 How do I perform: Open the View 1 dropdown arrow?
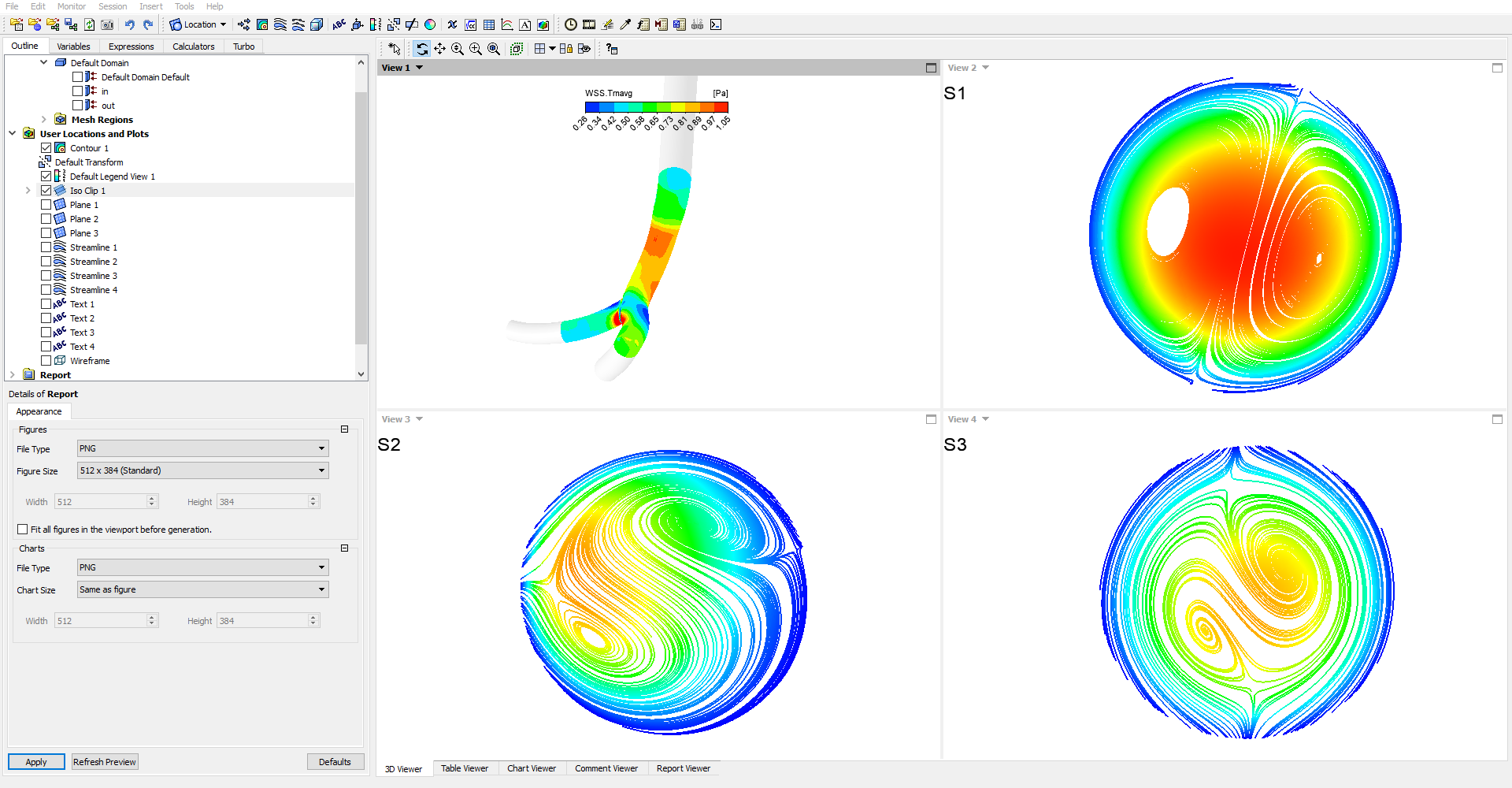pyautogui.click(x=420, y=68)
